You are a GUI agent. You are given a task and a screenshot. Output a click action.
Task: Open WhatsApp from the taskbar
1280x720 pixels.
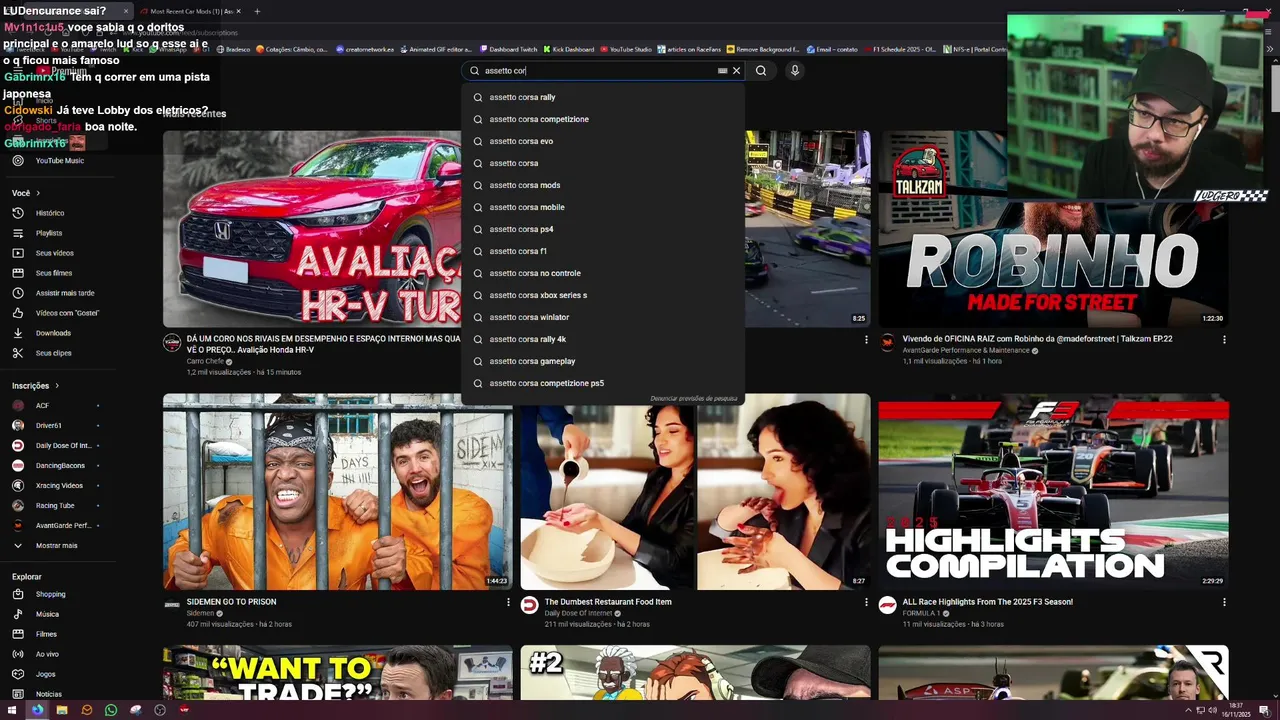click(111, 710)
